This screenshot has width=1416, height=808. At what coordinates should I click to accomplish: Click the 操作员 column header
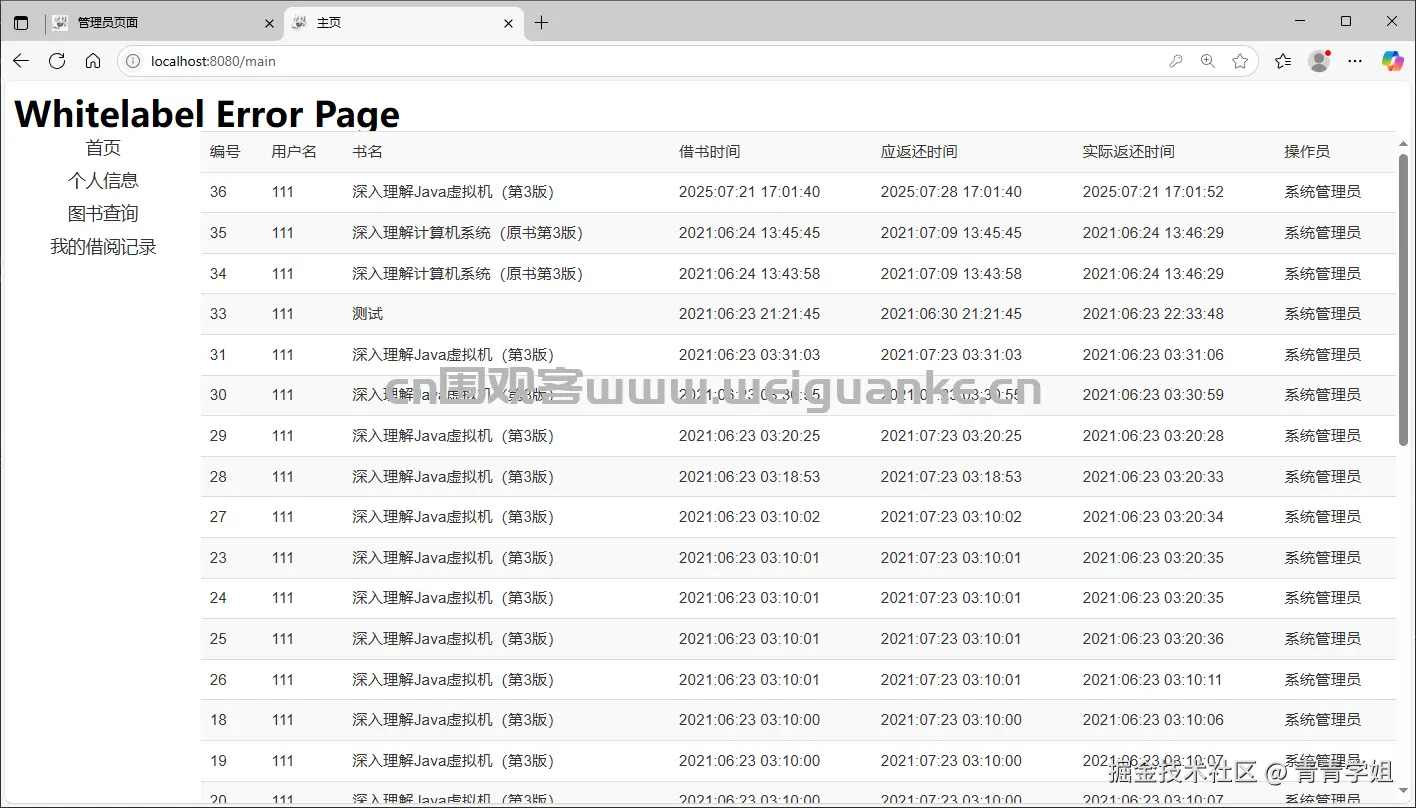tap(1307, 152)
